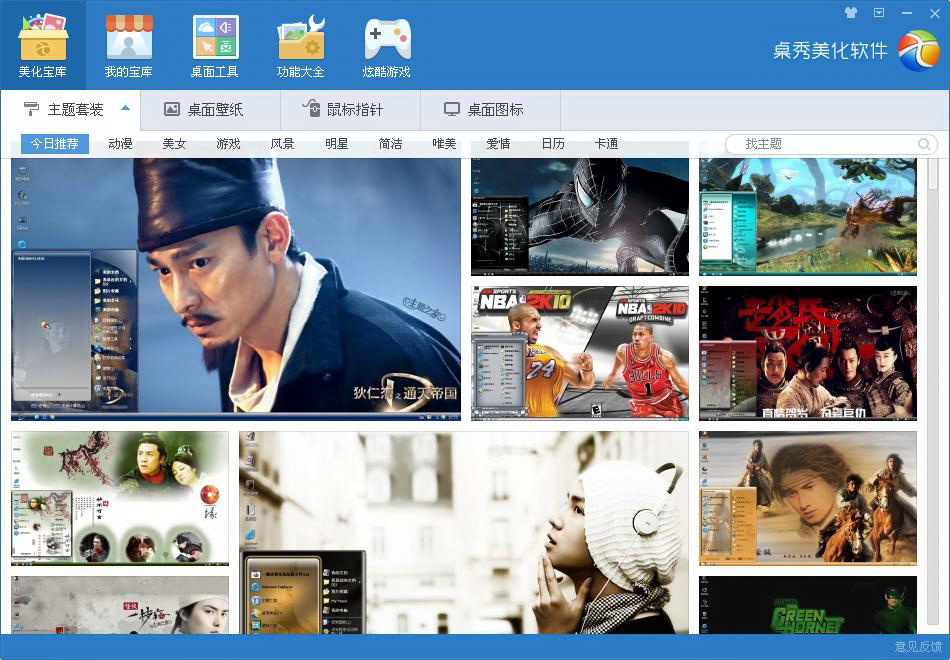
Task: Switch to 桌面图标 tab
Action: 490,110
